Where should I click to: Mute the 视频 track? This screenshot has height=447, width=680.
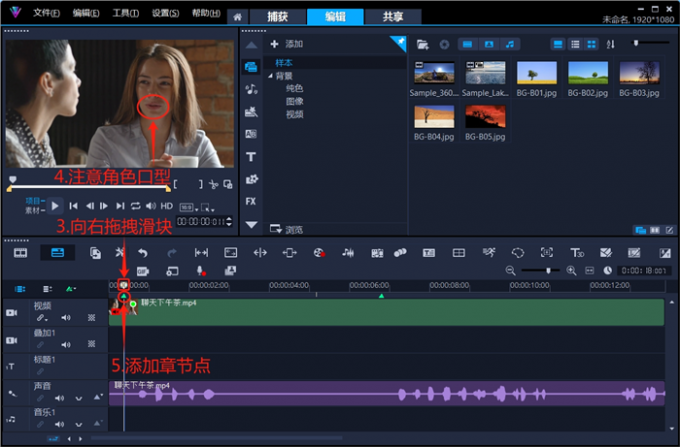(x=65, y=318)
